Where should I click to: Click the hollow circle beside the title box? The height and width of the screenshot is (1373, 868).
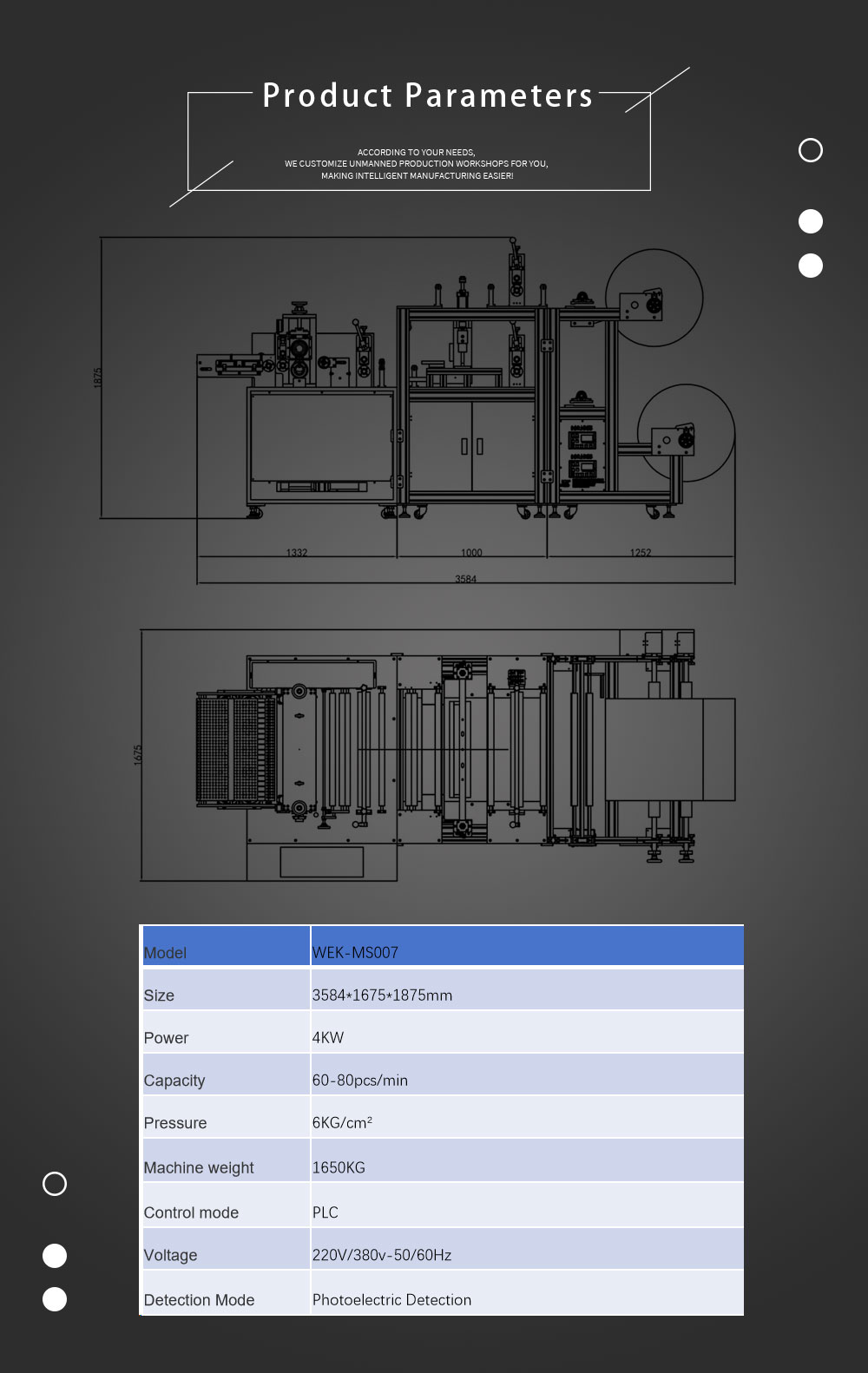click(x=810, y=150)
